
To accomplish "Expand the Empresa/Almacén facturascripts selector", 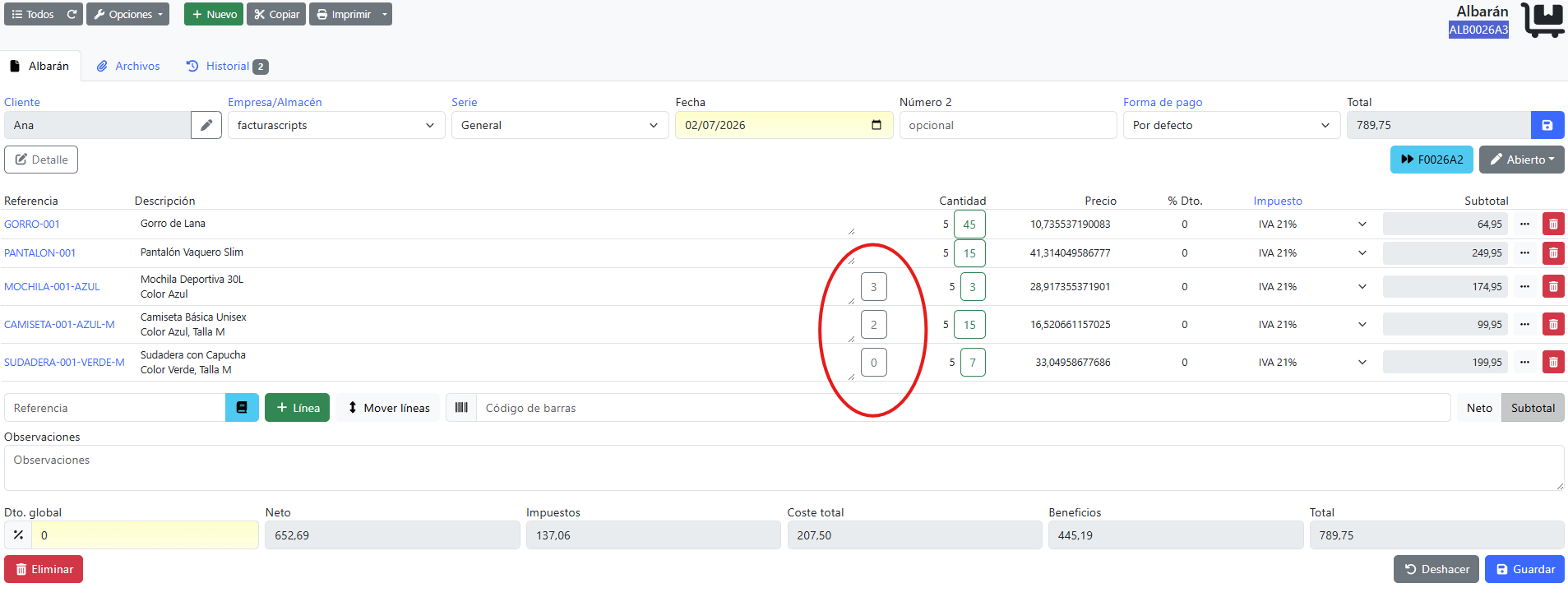I will click(336, 125).
